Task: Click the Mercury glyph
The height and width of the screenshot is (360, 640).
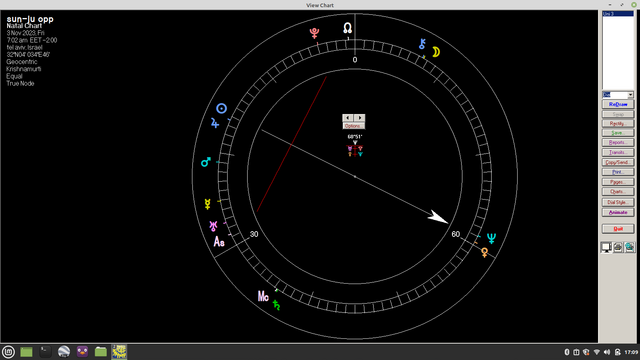Action: tap(207, 204)
